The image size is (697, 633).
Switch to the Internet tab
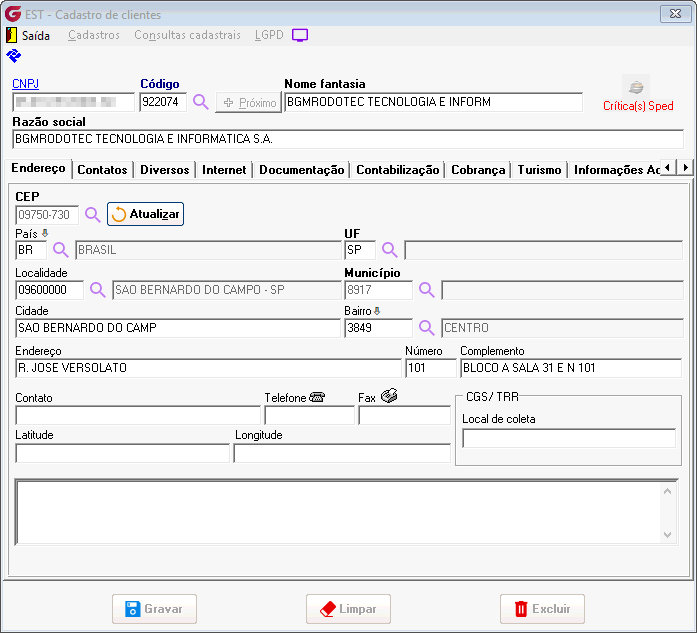(224, 170)
